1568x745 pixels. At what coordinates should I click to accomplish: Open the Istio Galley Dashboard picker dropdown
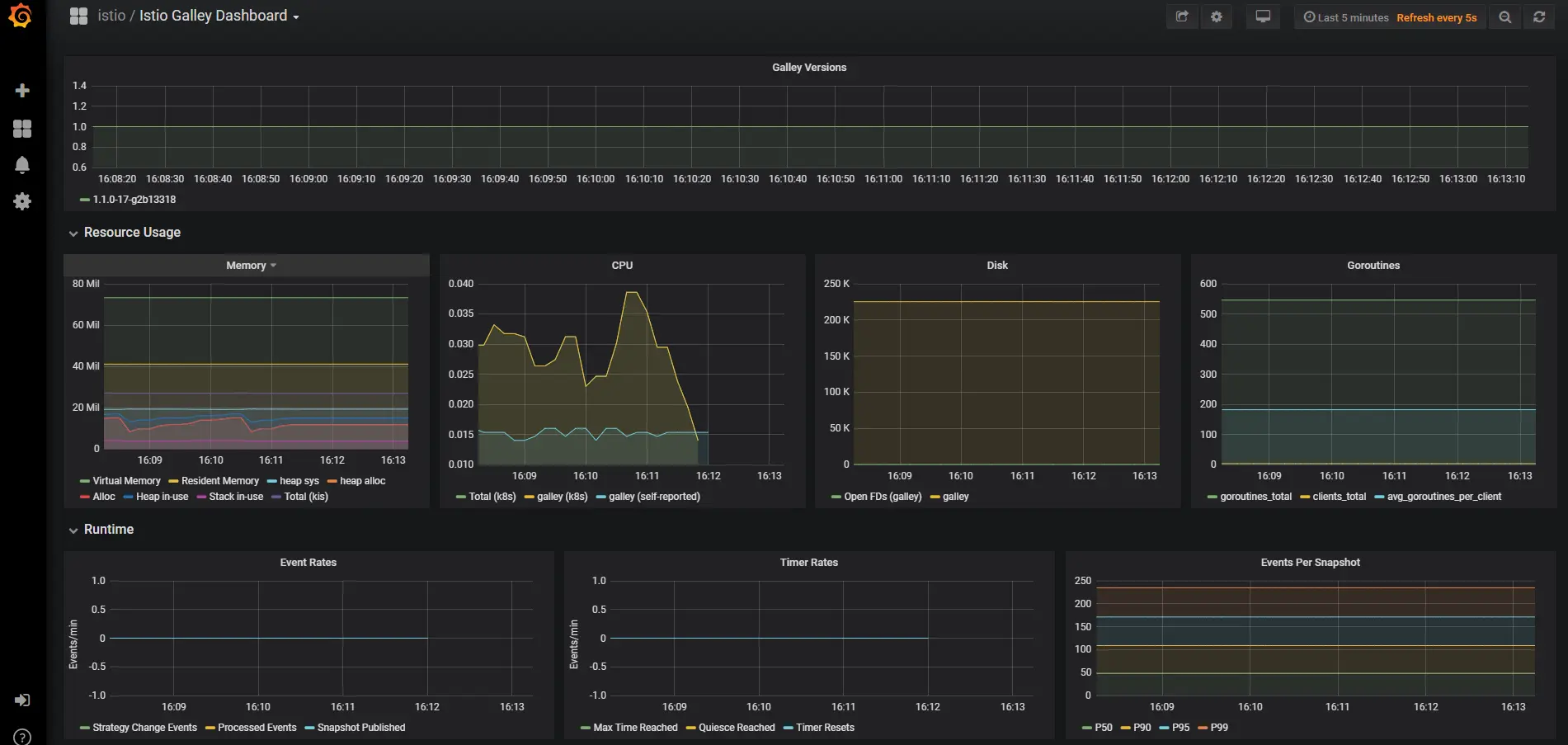point(219,16)
